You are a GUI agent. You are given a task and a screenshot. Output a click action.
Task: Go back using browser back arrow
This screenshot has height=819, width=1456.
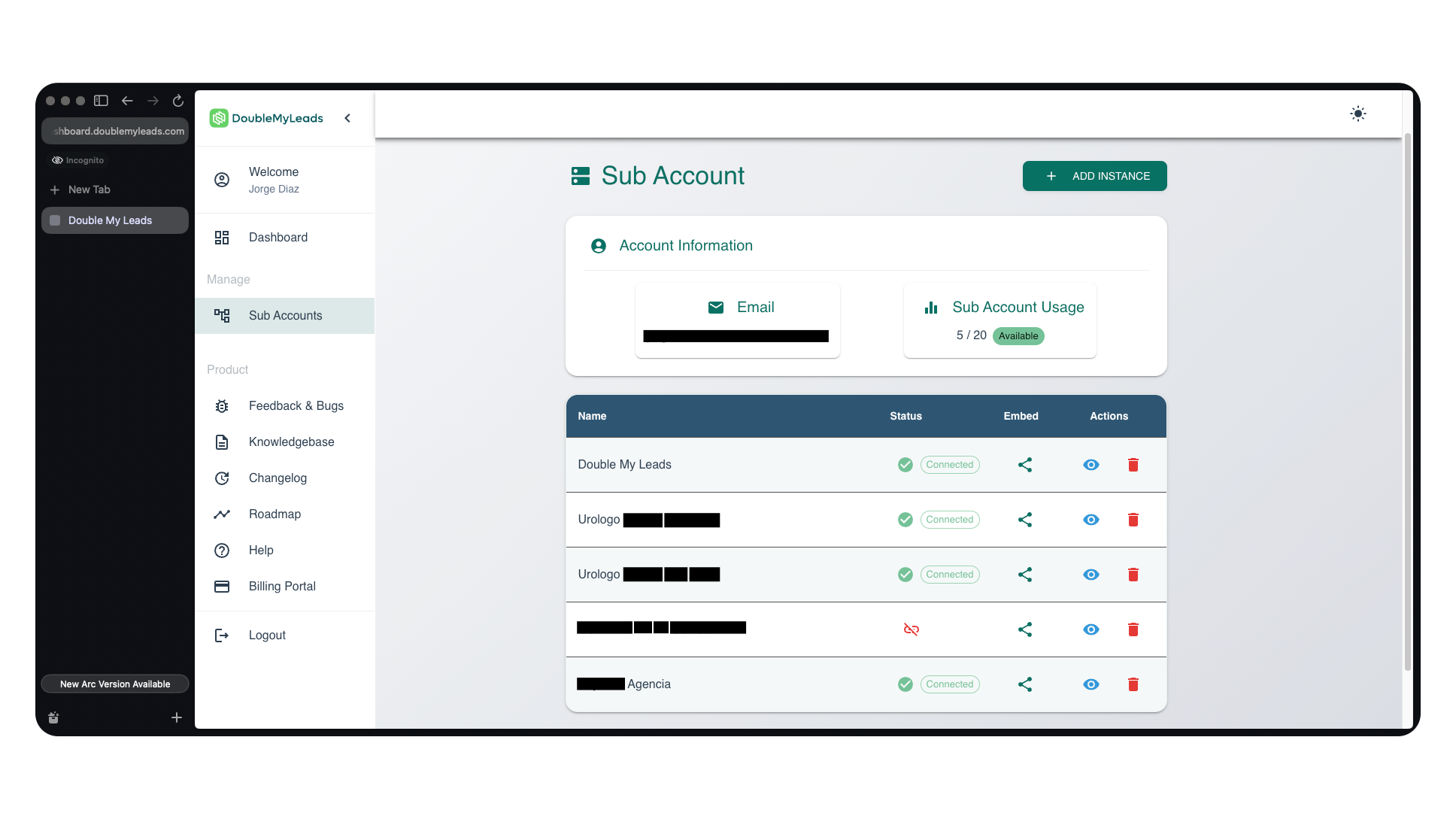click(127, 101)
